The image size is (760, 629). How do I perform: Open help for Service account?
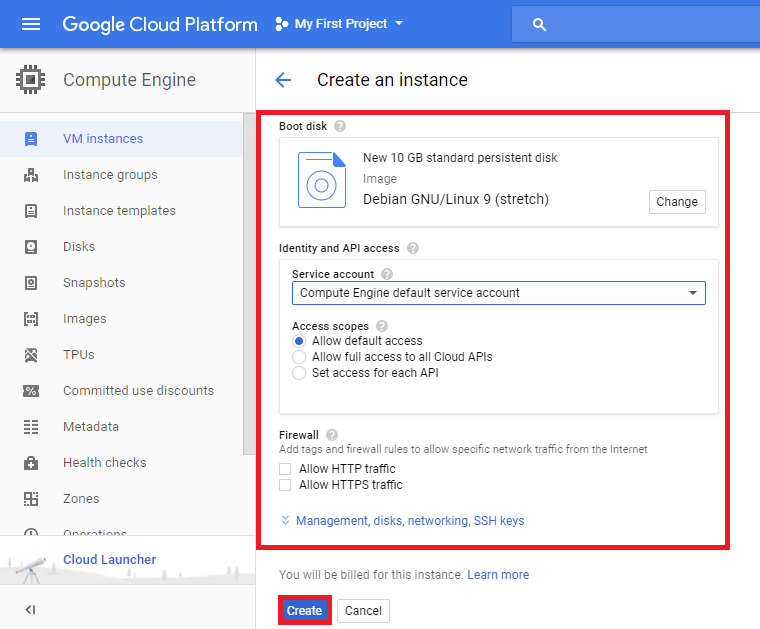click(387, 274)
